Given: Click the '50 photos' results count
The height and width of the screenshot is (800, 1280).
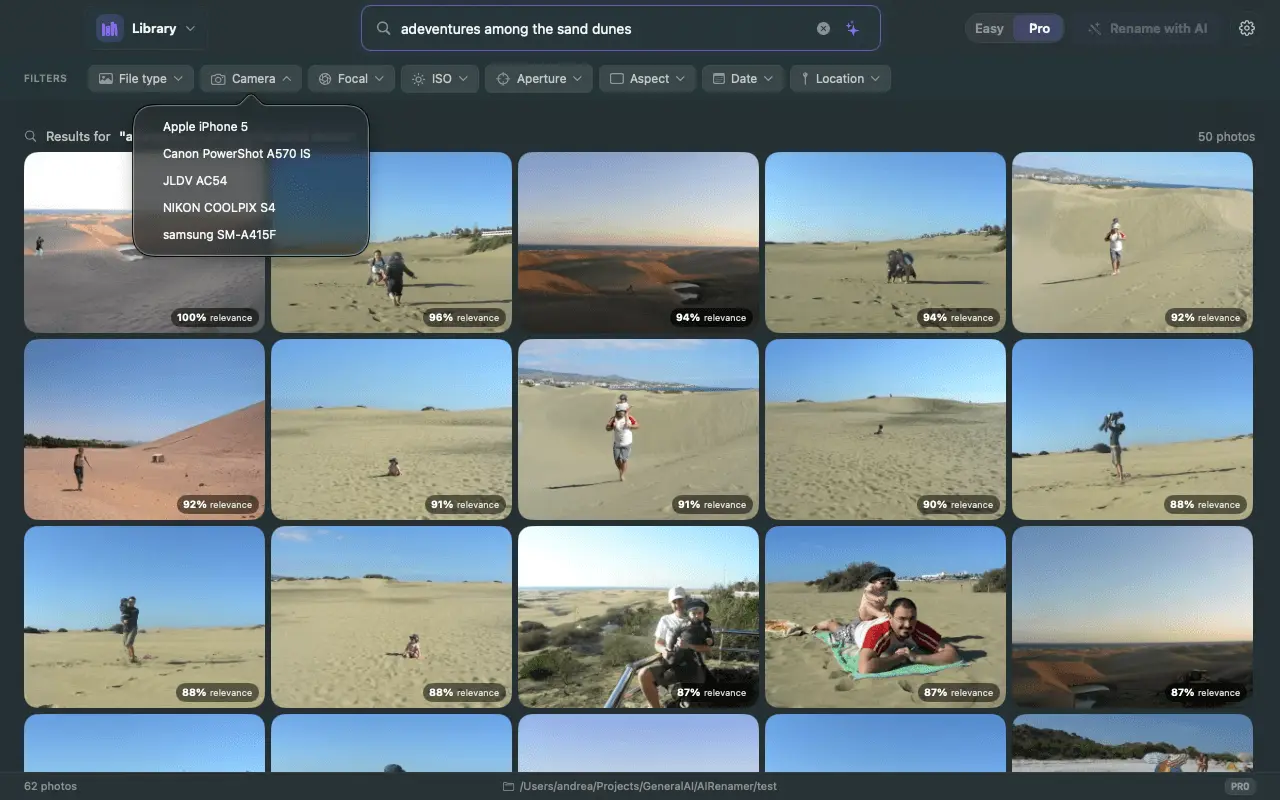Looking at the screenshot, I should [x=1226, y=137].
